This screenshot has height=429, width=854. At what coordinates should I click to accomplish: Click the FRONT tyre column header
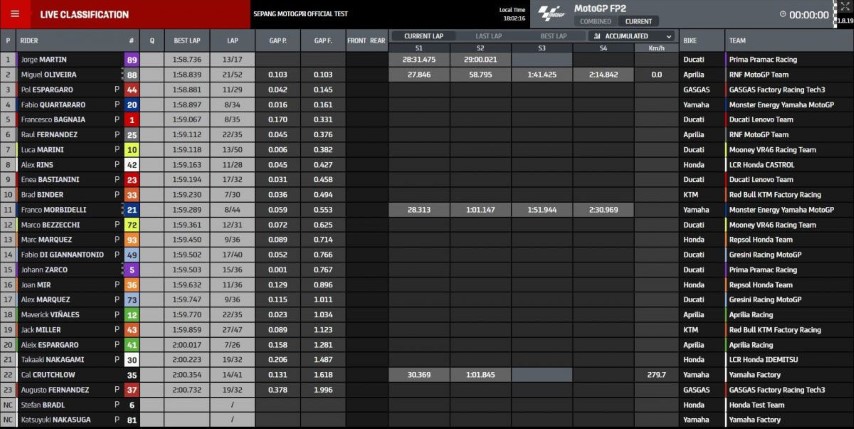(x=357, y=40)
